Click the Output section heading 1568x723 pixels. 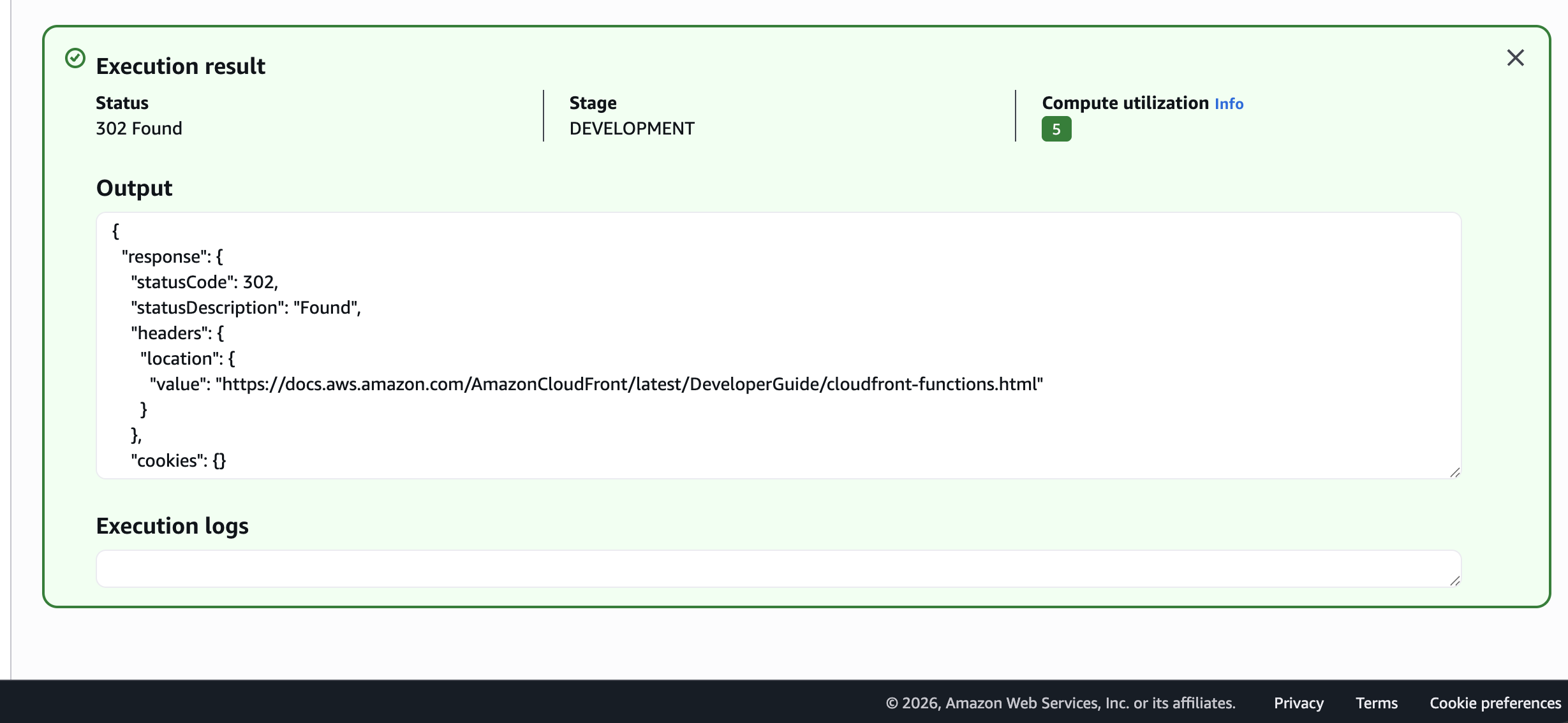(x=134, y=188)
